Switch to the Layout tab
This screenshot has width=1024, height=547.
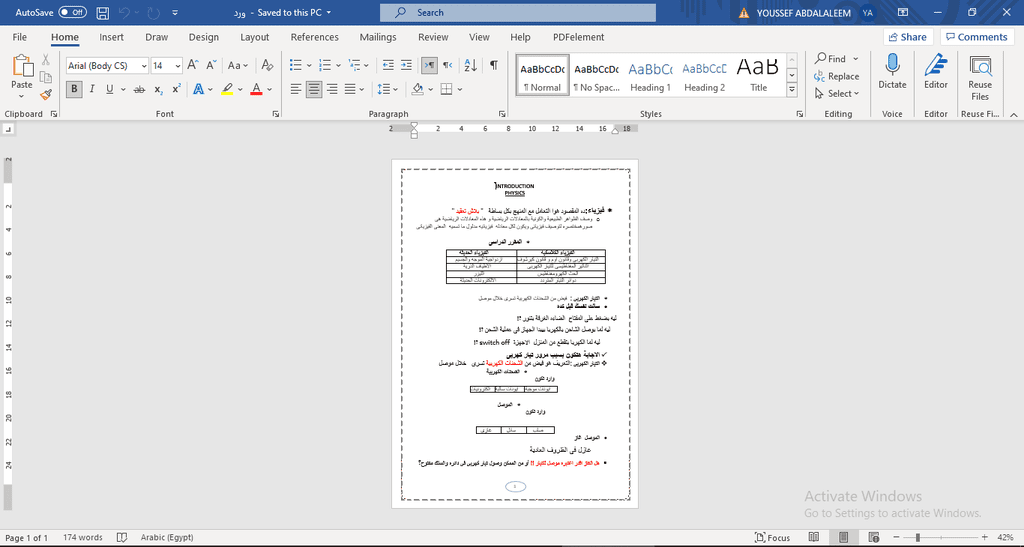(x=255, y=37)
